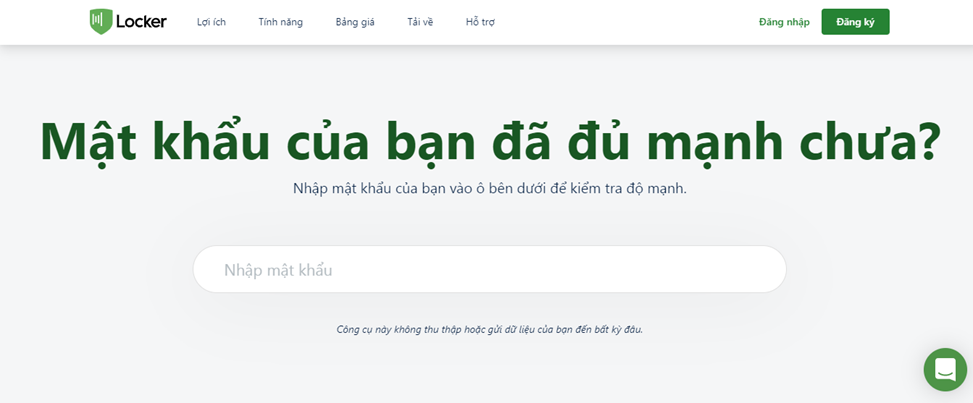Go to Bảng giá pricing page
973x403 pixels.
click(355, 22)
